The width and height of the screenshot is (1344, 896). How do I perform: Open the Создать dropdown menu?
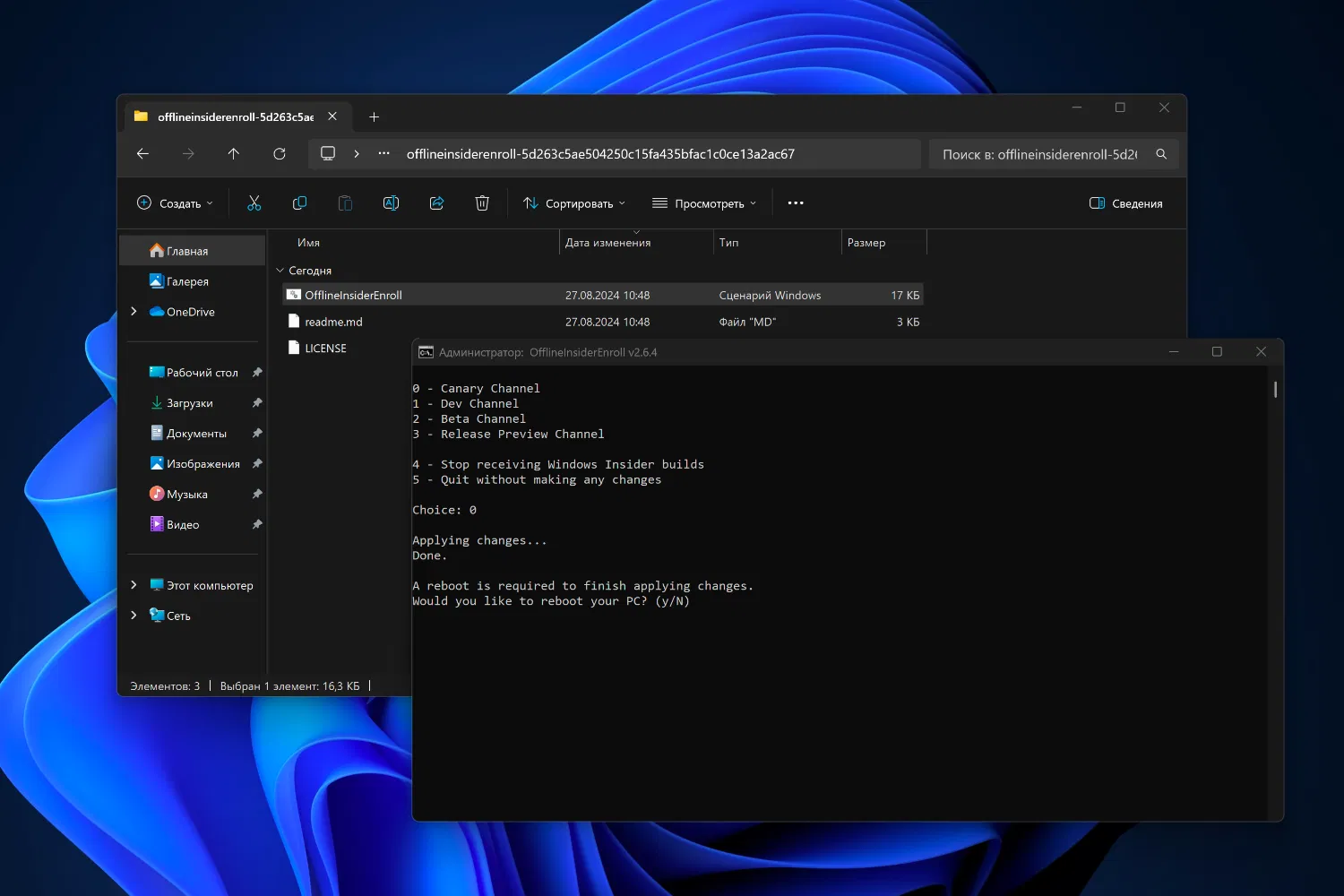point(176,203)
